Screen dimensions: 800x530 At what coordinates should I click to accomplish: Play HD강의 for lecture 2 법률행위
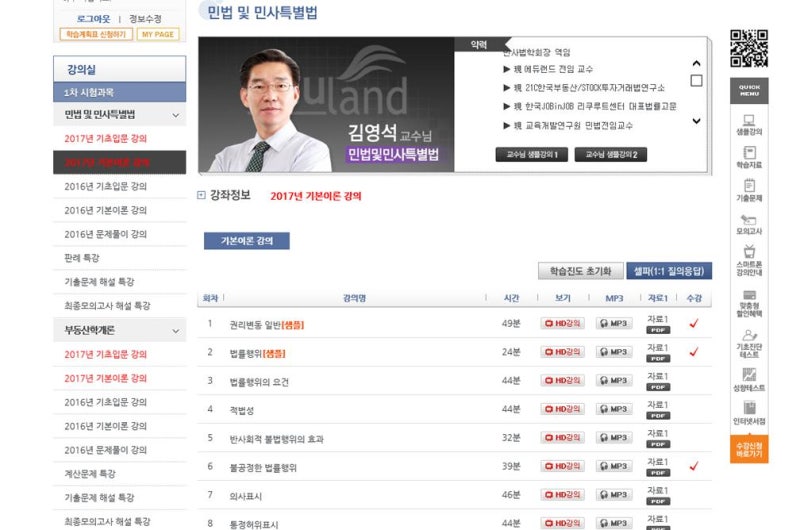pyautogui.click(x=562, y=352)
